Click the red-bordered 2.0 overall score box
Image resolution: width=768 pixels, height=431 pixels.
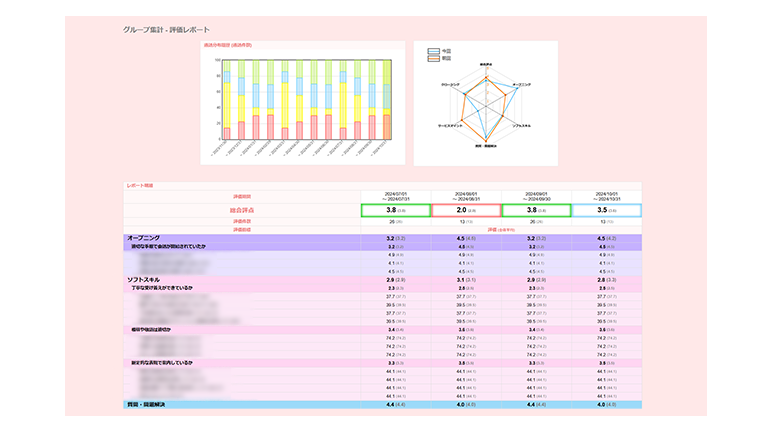pyautogui.click(x=465, y=211)
